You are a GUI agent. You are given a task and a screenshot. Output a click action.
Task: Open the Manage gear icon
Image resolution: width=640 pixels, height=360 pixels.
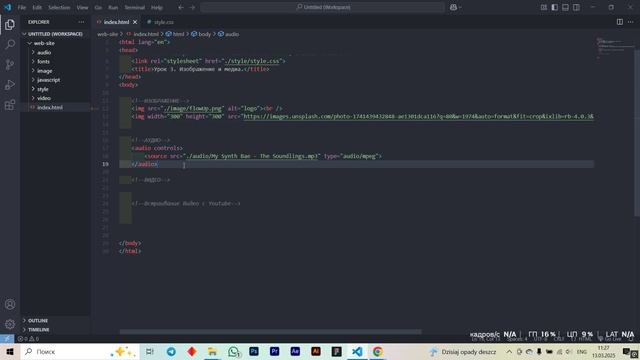pyautogui.click(x=10, y=324)
